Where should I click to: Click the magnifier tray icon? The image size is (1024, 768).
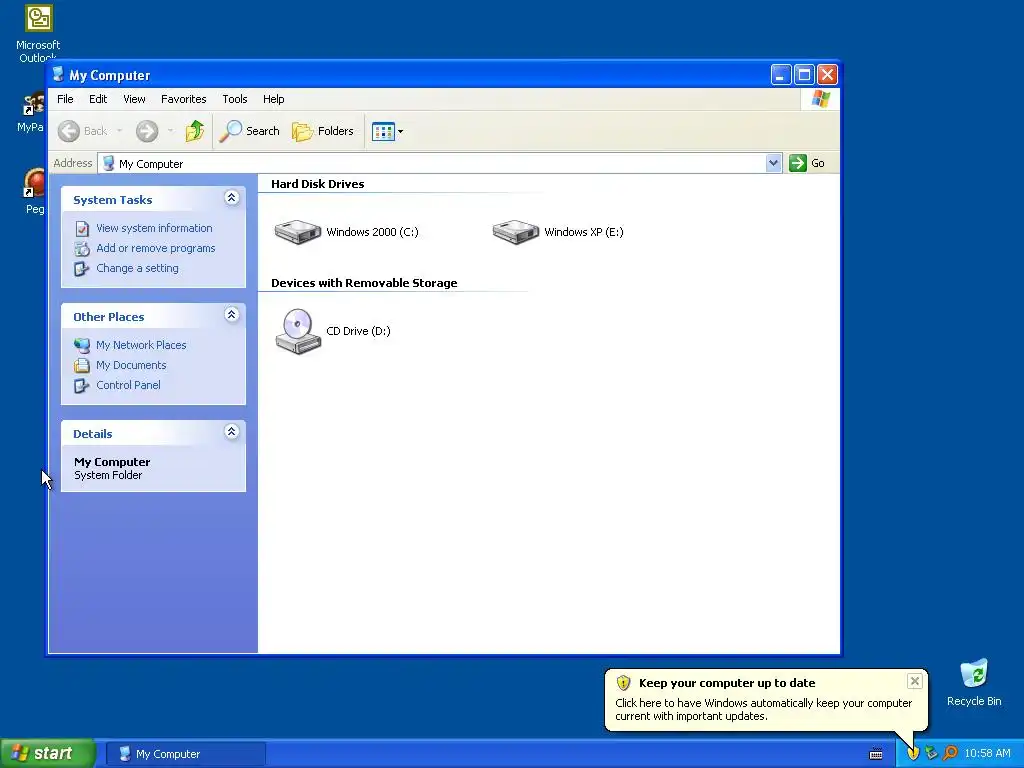[x=950, y=753]
